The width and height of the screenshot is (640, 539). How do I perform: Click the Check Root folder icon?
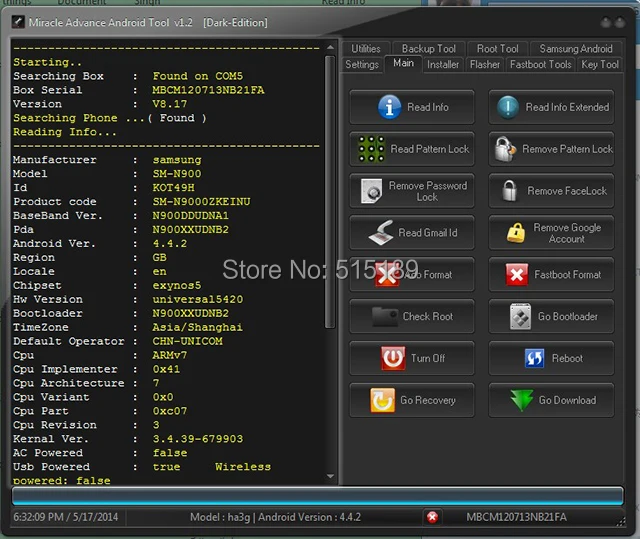(385, 317)
